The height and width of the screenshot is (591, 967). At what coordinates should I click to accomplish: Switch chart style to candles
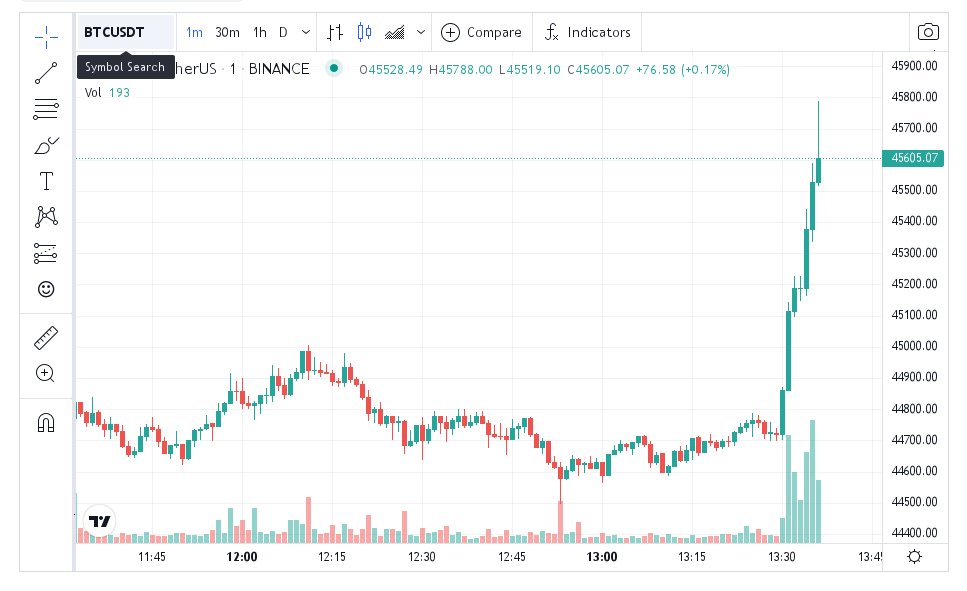pos(364,32)
